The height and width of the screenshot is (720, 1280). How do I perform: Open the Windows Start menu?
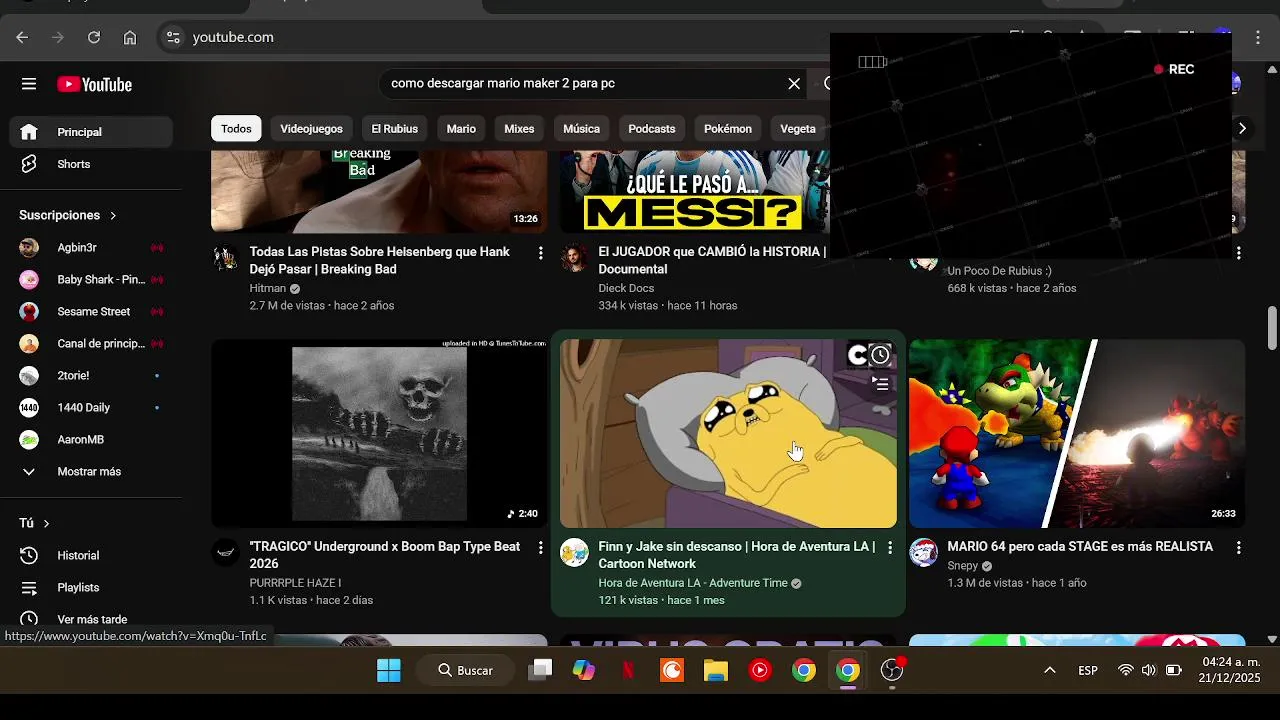(389, 670)
